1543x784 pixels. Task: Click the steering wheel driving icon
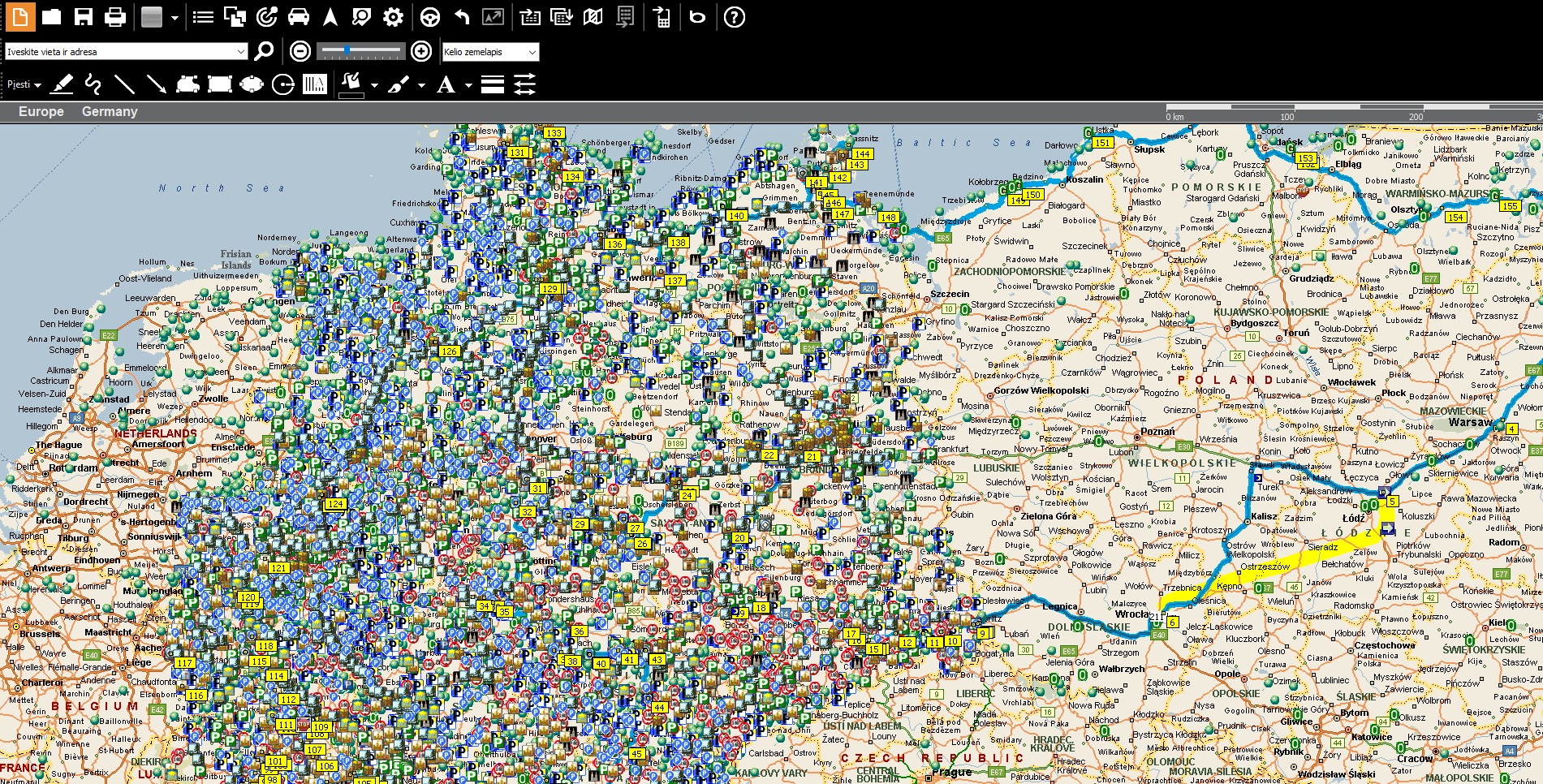(430, 17)
